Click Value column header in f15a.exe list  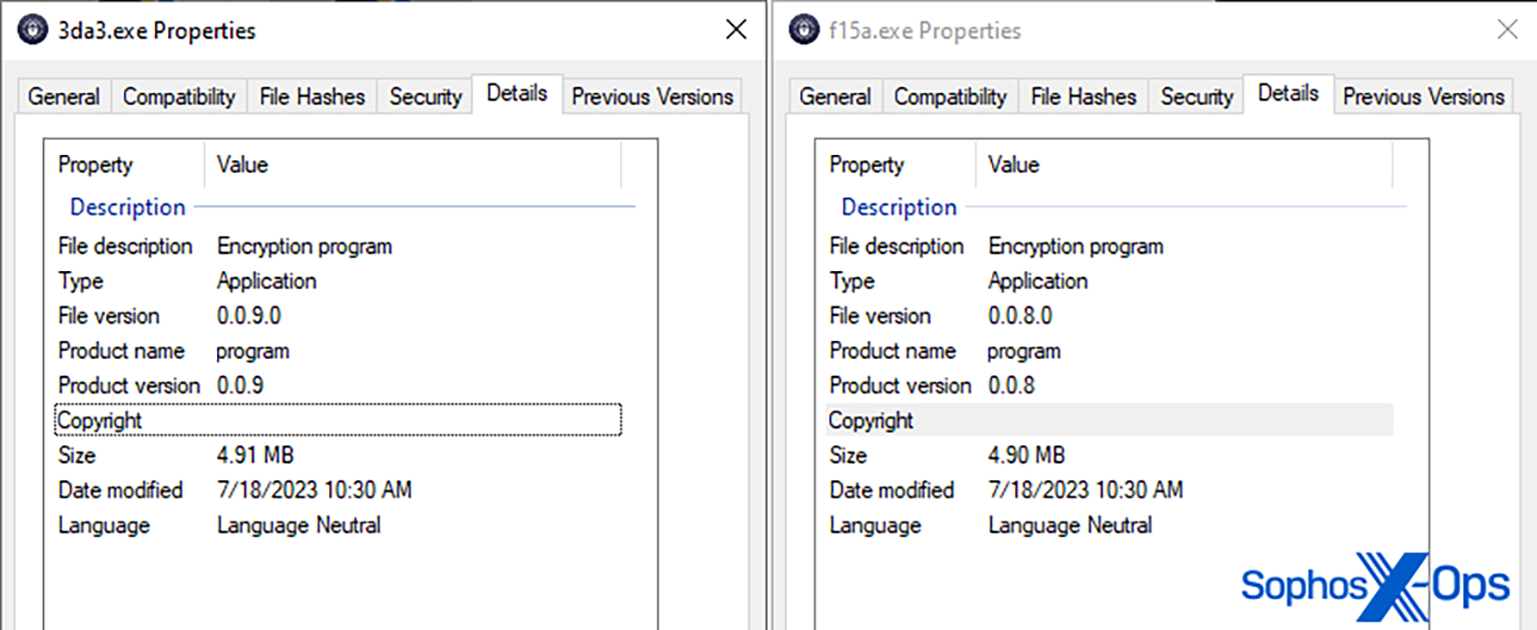(x=1014, y=165)
